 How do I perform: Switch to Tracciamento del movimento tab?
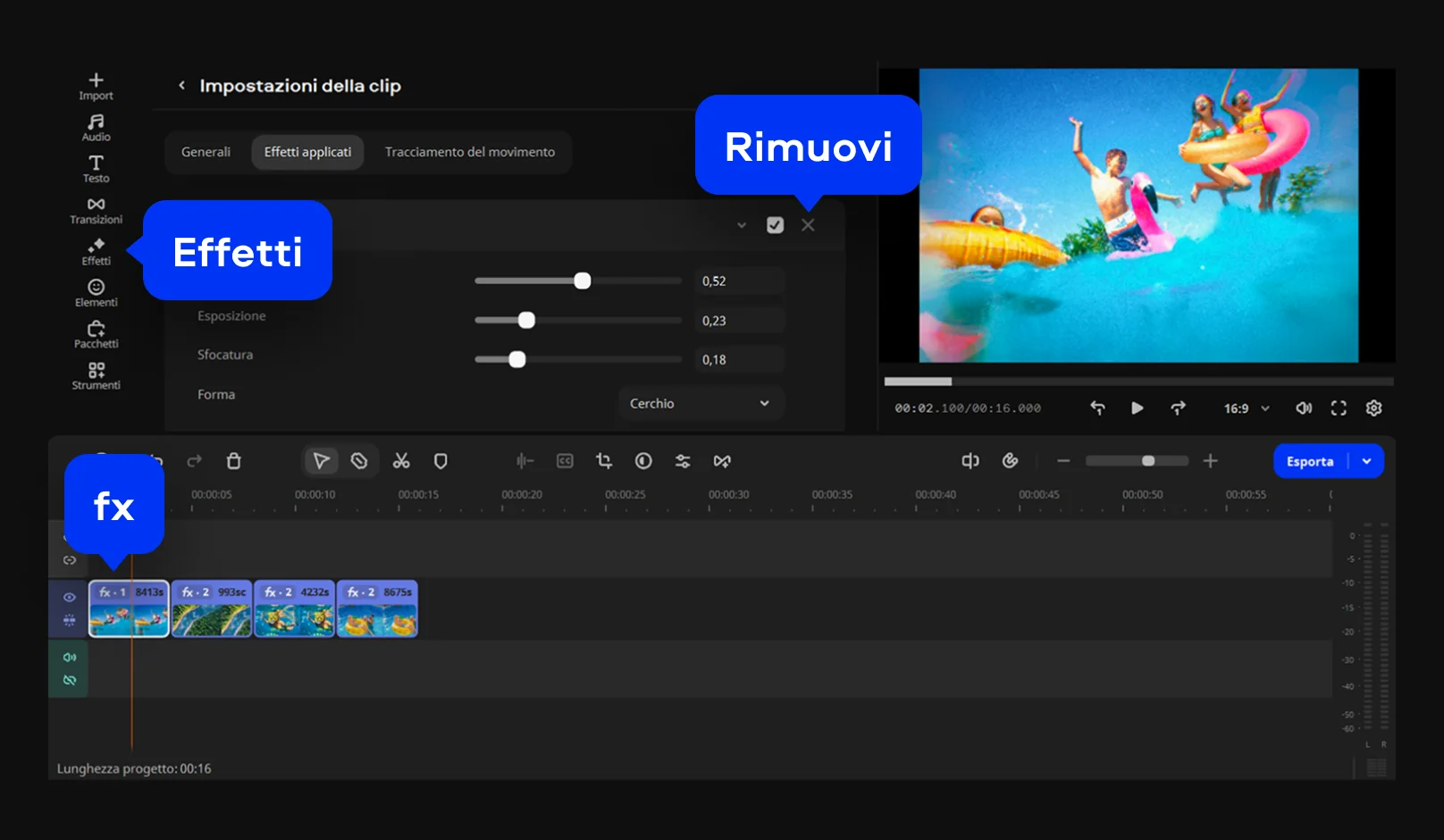(469, 152)
